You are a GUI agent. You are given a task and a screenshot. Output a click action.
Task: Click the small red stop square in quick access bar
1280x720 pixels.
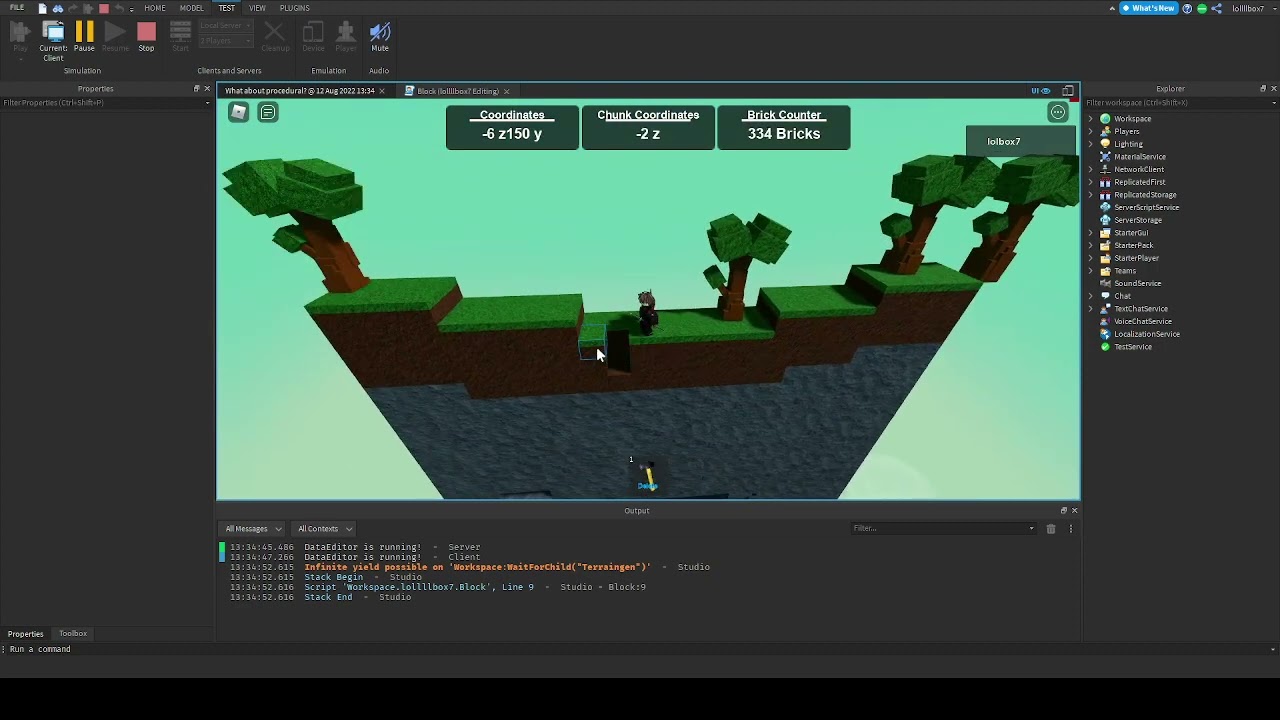point(103,8)
